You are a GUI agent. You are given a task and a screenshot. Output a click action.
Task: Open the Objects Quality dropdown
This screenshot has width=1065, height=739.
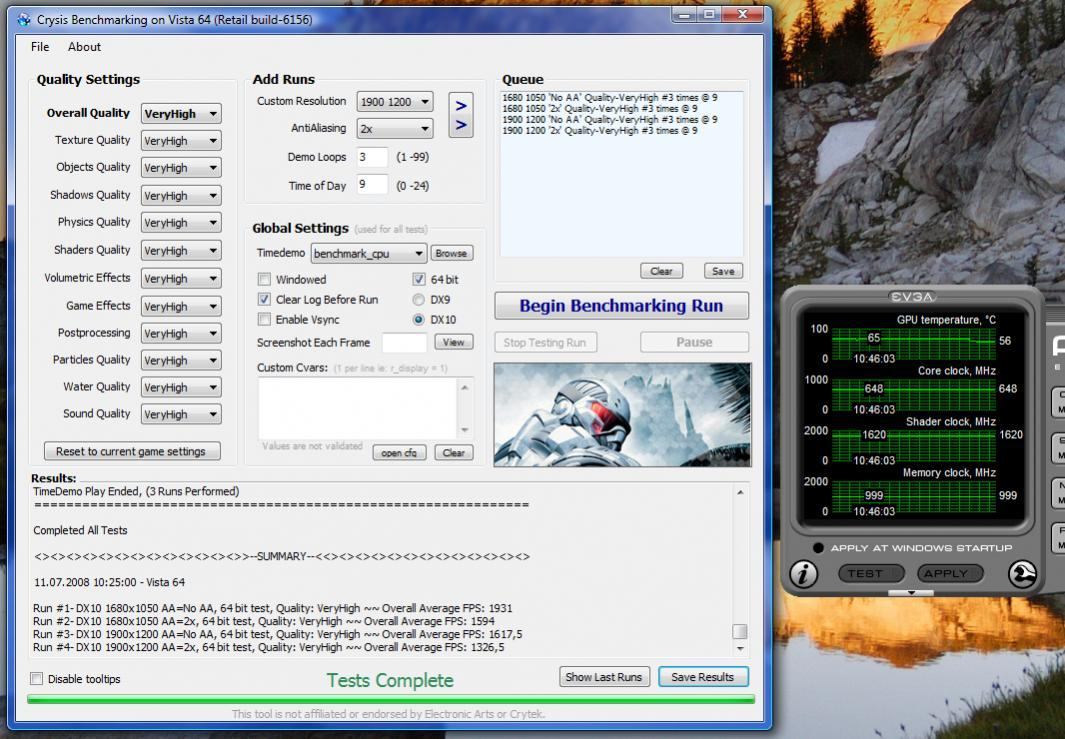coord(181,168)
